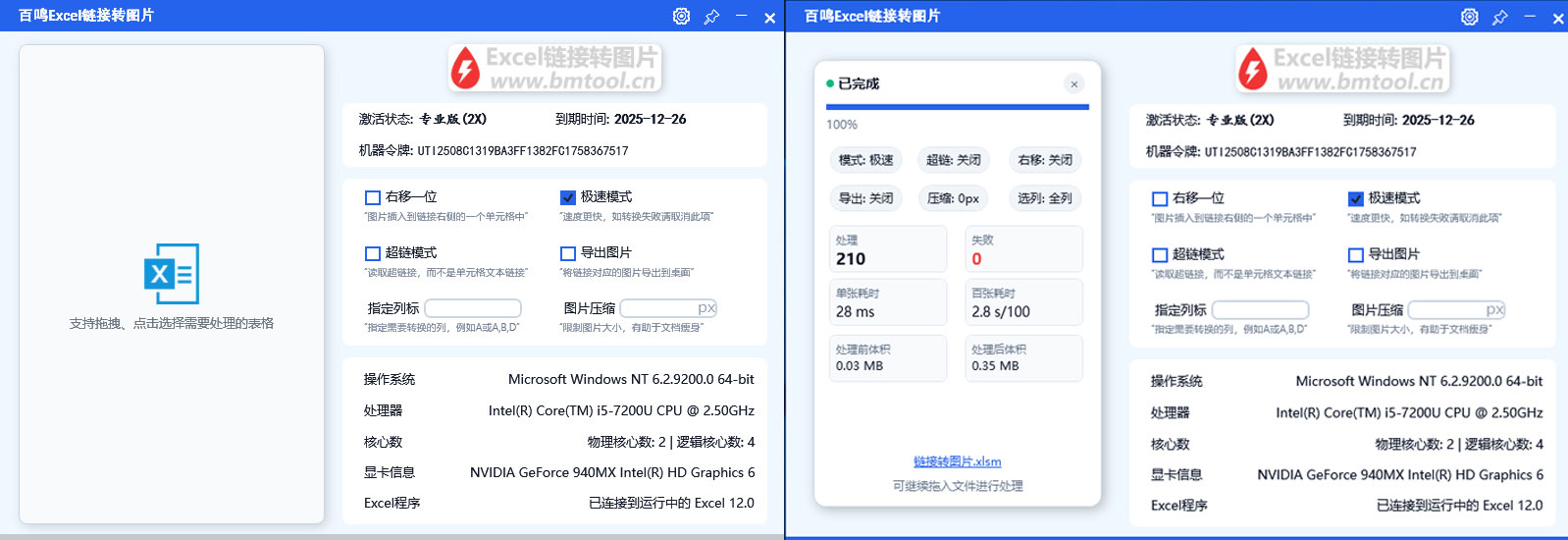The height and width of the screenshot is (540, 1568).
Task: Click the 单张耗时 28 ms card
Action: 888,302
